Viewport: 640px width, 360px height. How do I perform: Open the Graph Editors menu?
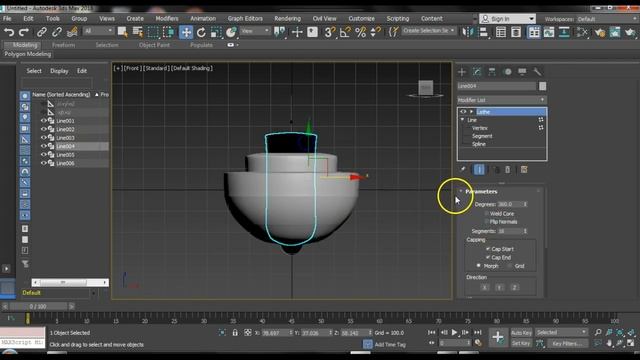pyautogui.click(x=245, y=18)
